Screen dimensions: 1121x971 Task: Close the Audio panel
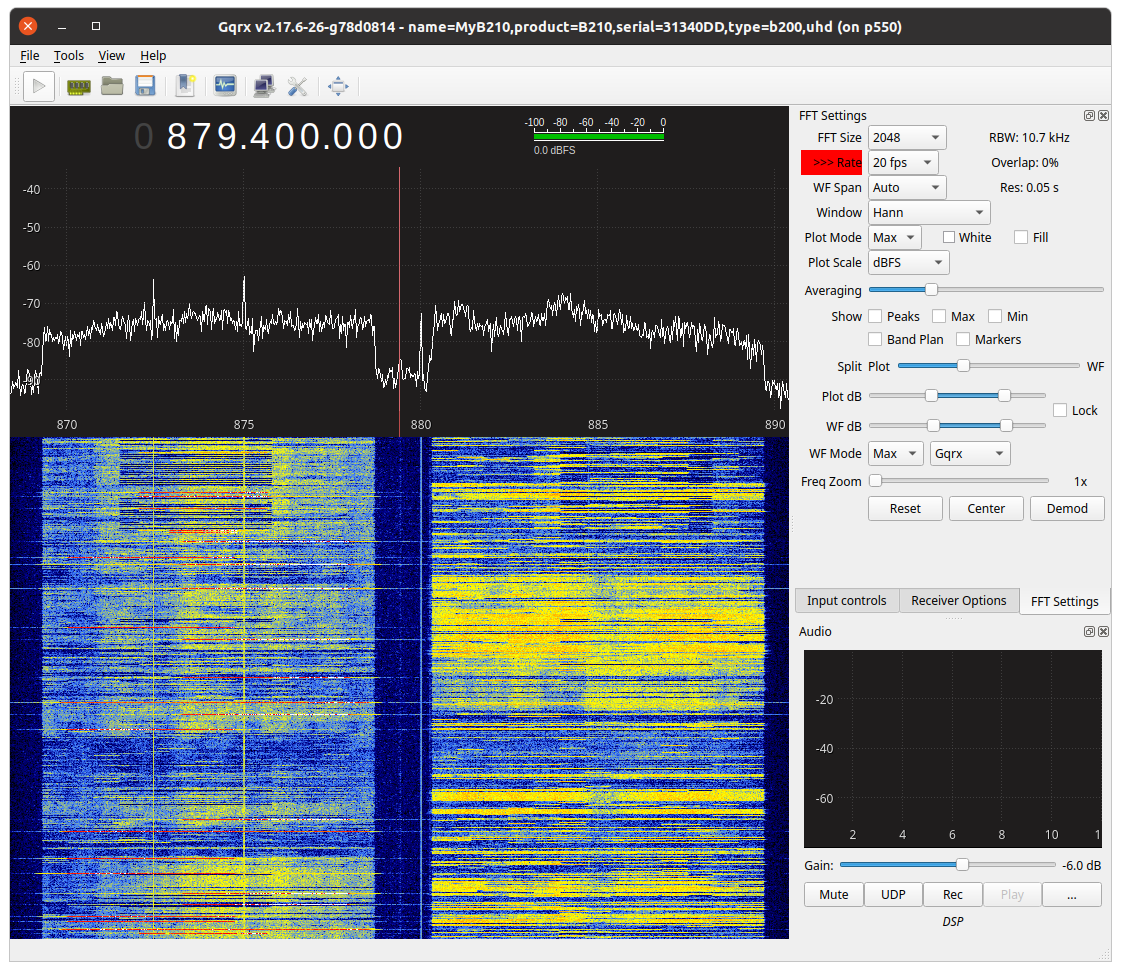click(x=1103, y=631)
